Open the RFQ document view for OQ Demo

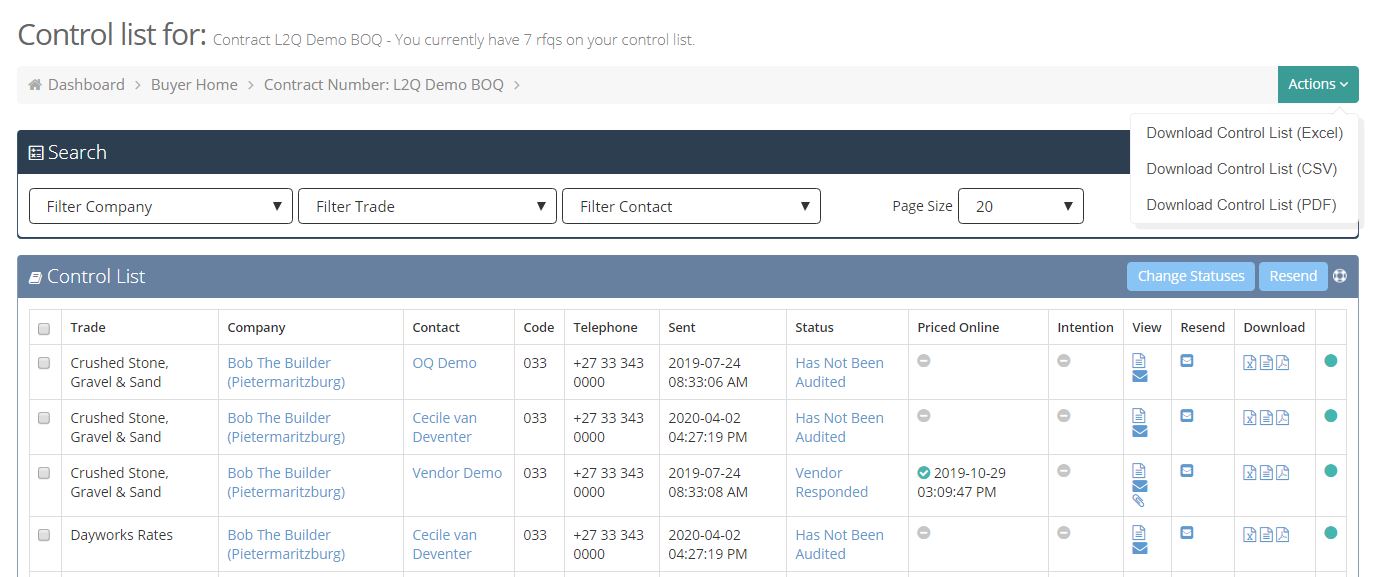coord(1139,361)
